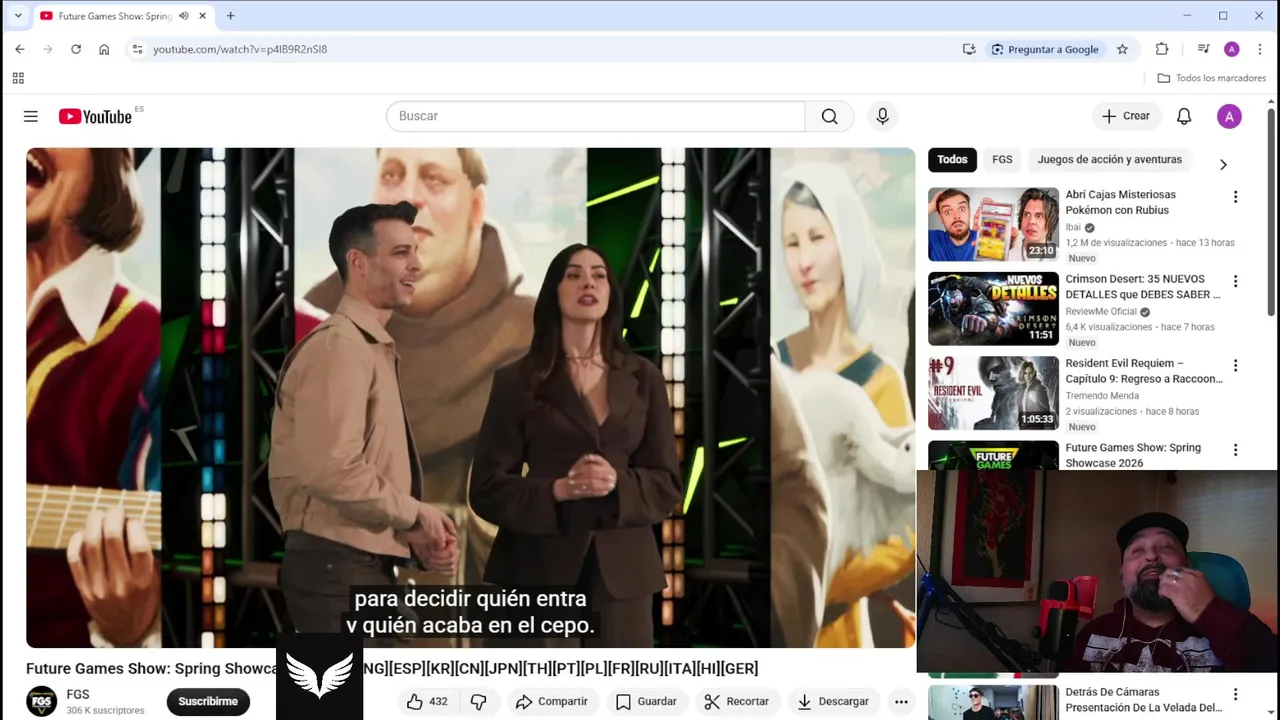The image size is (1280, 720).
Task: Reload the page
Action: point(75,49)
